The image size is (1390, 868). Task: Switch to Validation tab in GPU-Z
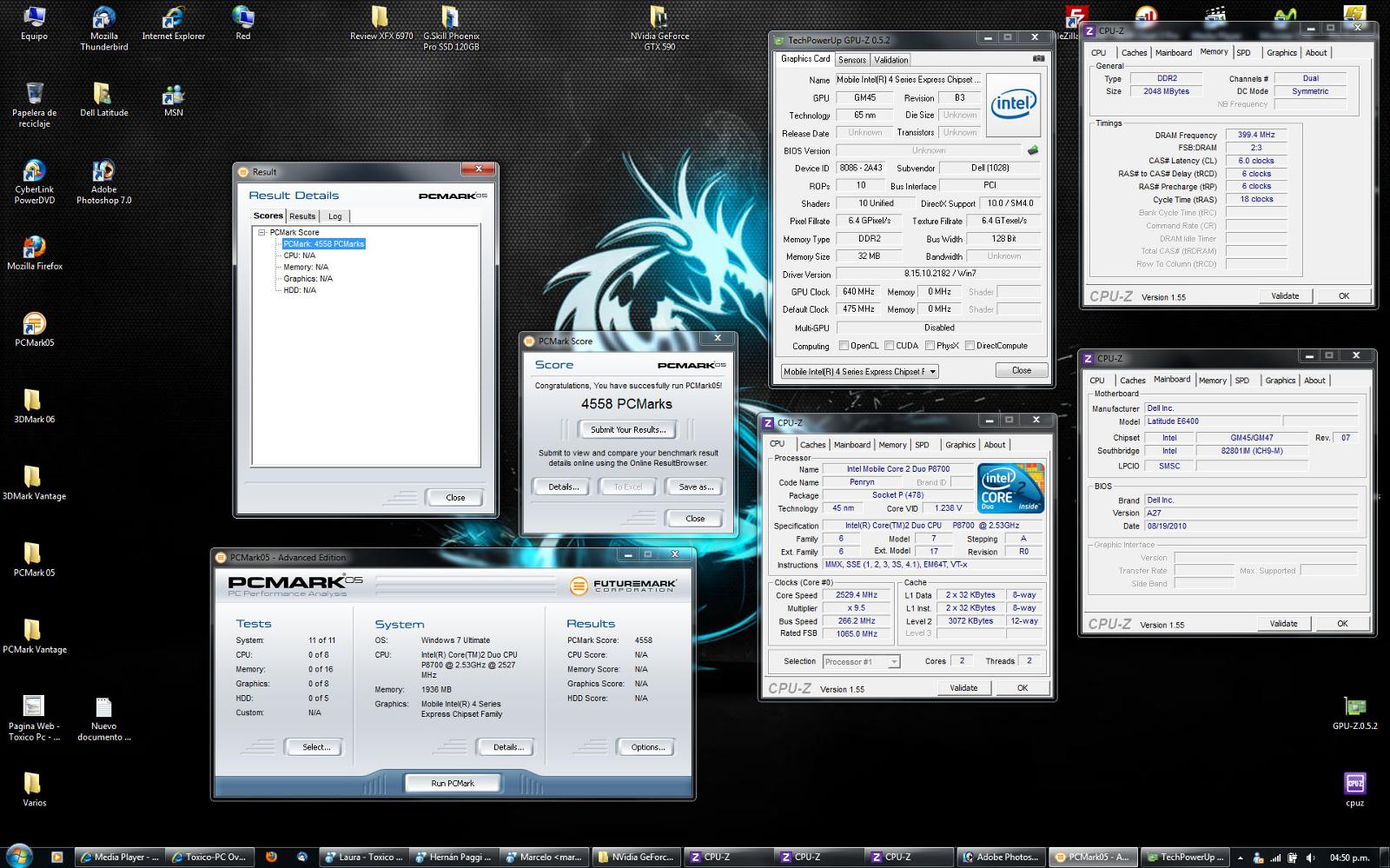coord(891,60)
